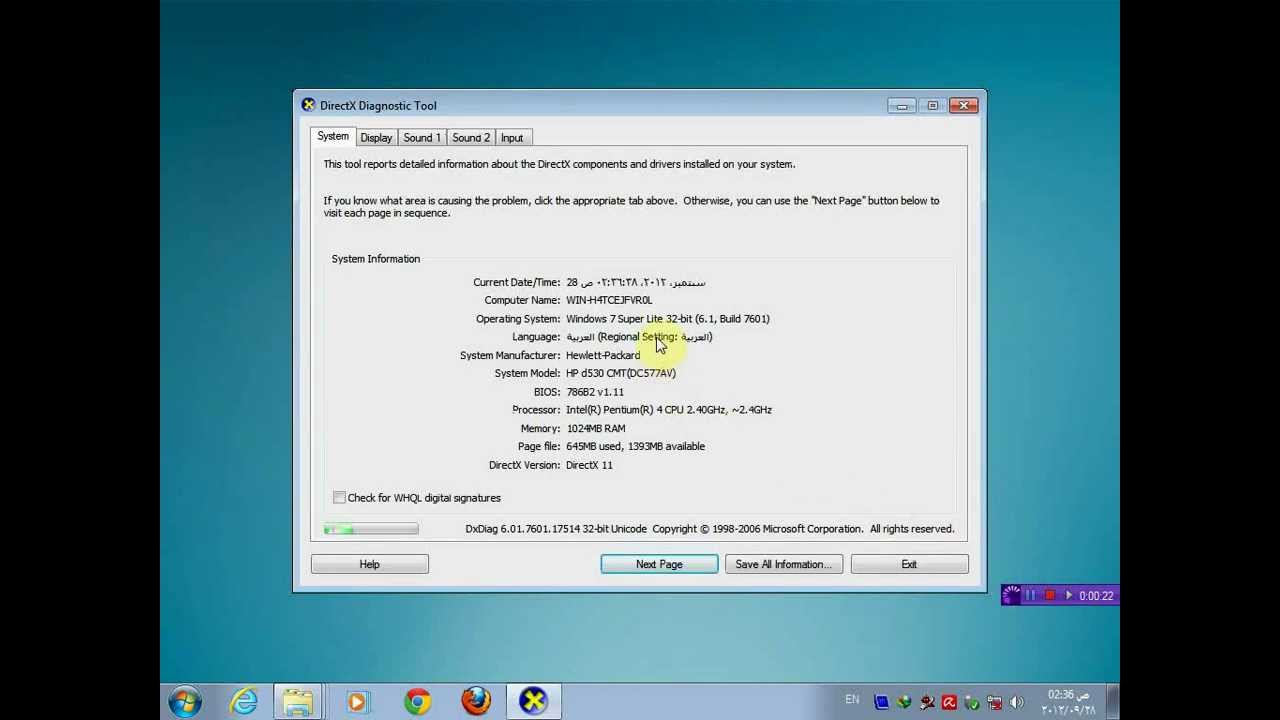The width and height of the screenshot is (1280, 720).
Task: Open the Sound 2 tab
Action: 471,138
